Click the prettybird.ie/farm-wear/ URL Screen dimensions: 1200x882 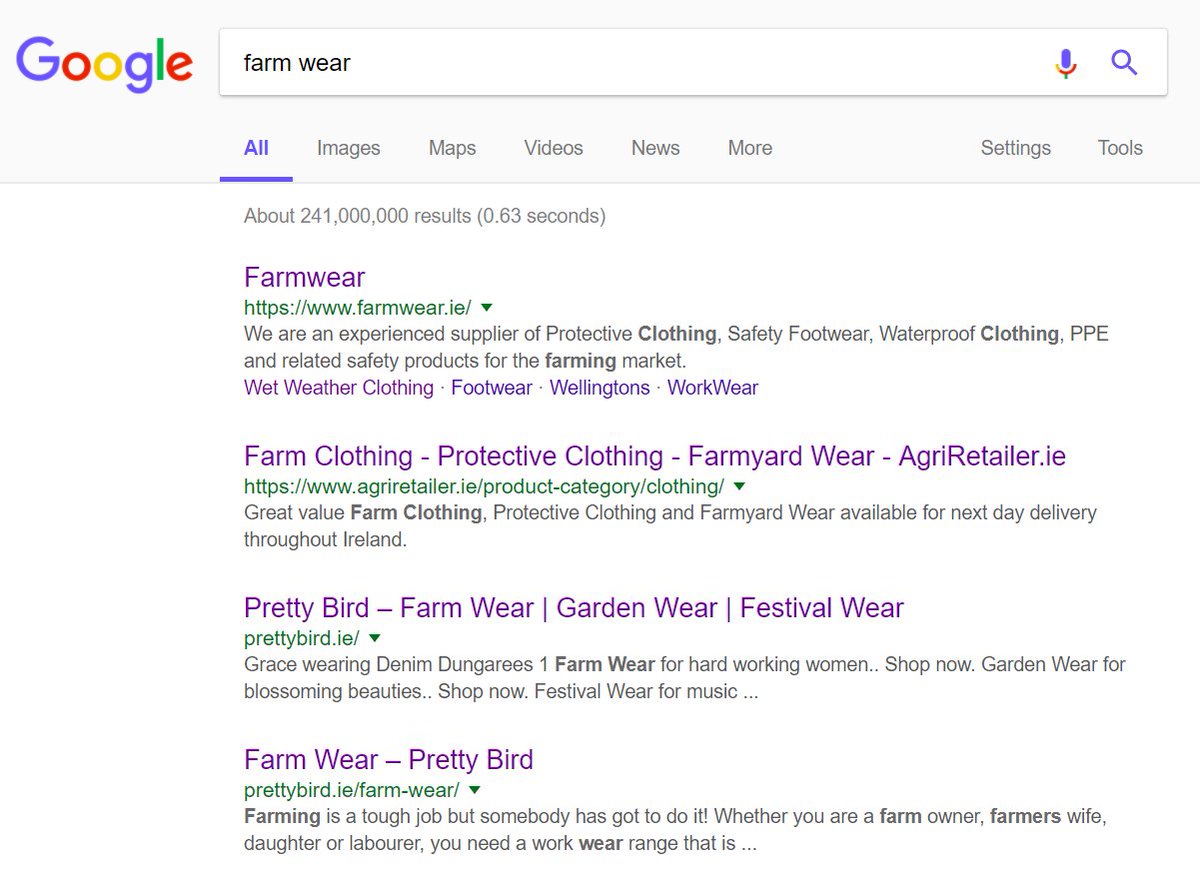pyautogui.click(x=352, y=789)
